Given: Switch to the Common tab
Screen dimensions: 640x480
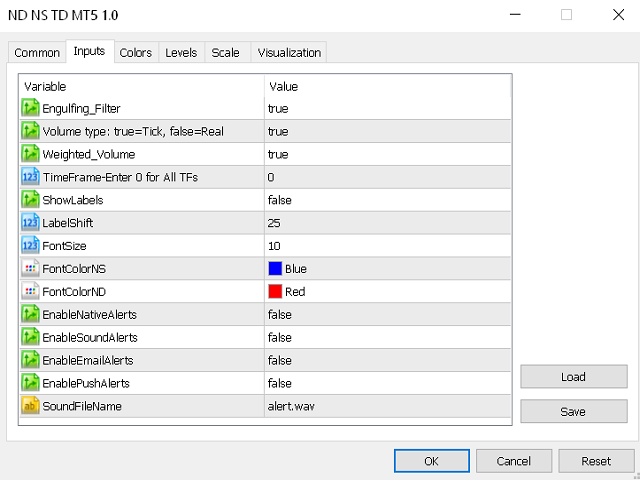Looking at the screenshot, I should pyautogui.click(x=37, y=53).
